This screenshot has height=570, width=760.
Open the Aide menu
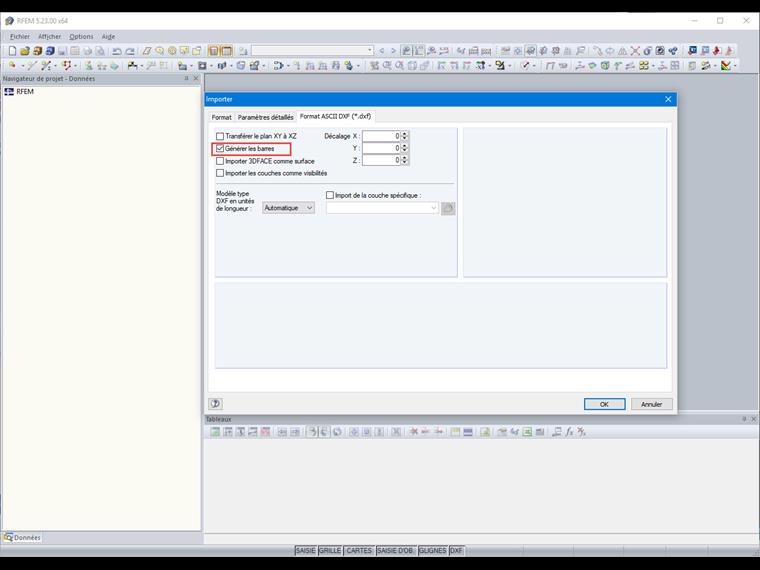(108, 36)
